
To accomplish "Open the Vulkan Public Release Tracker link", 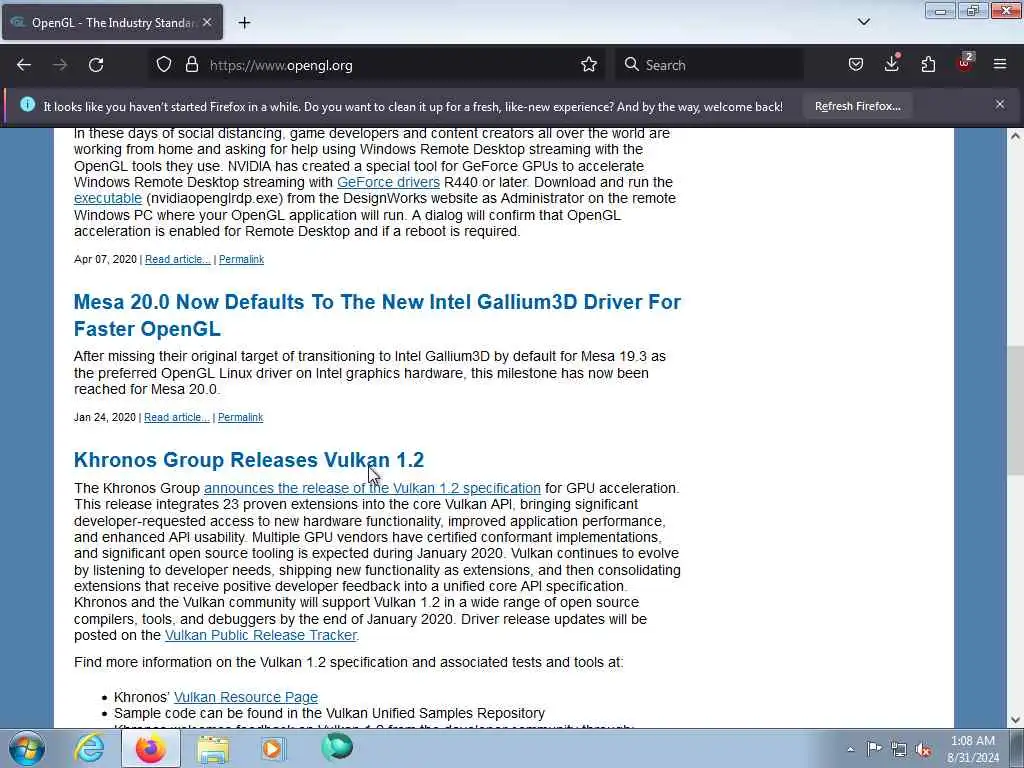I will pyautogui.click(x=261, y=635).
